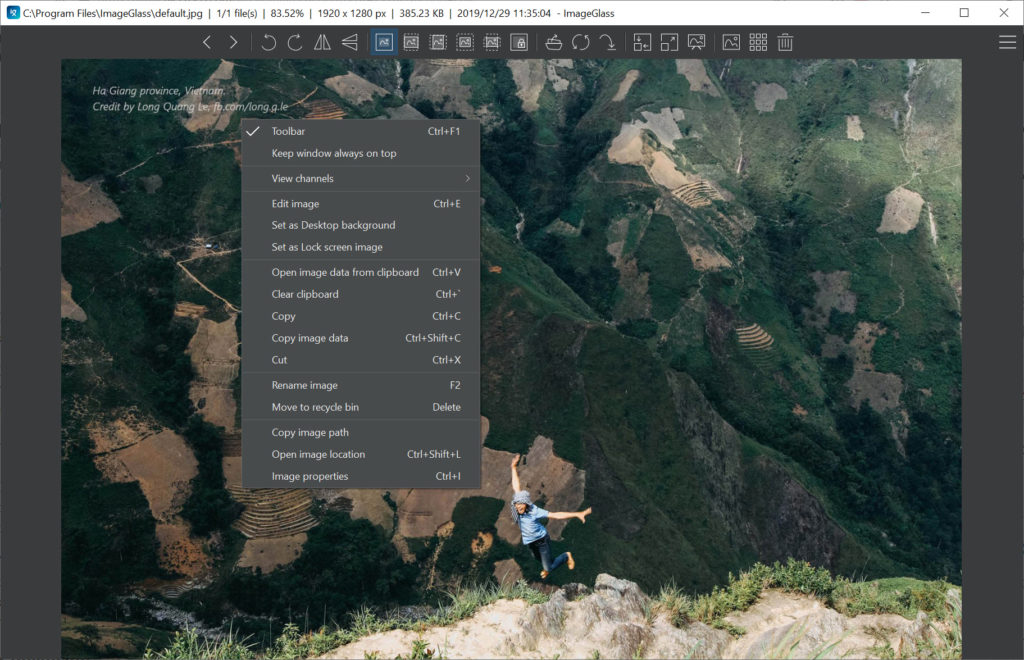The image size is (1024, 660).
Task: Open the hamburger main menu
Action: click(1007, 42)
